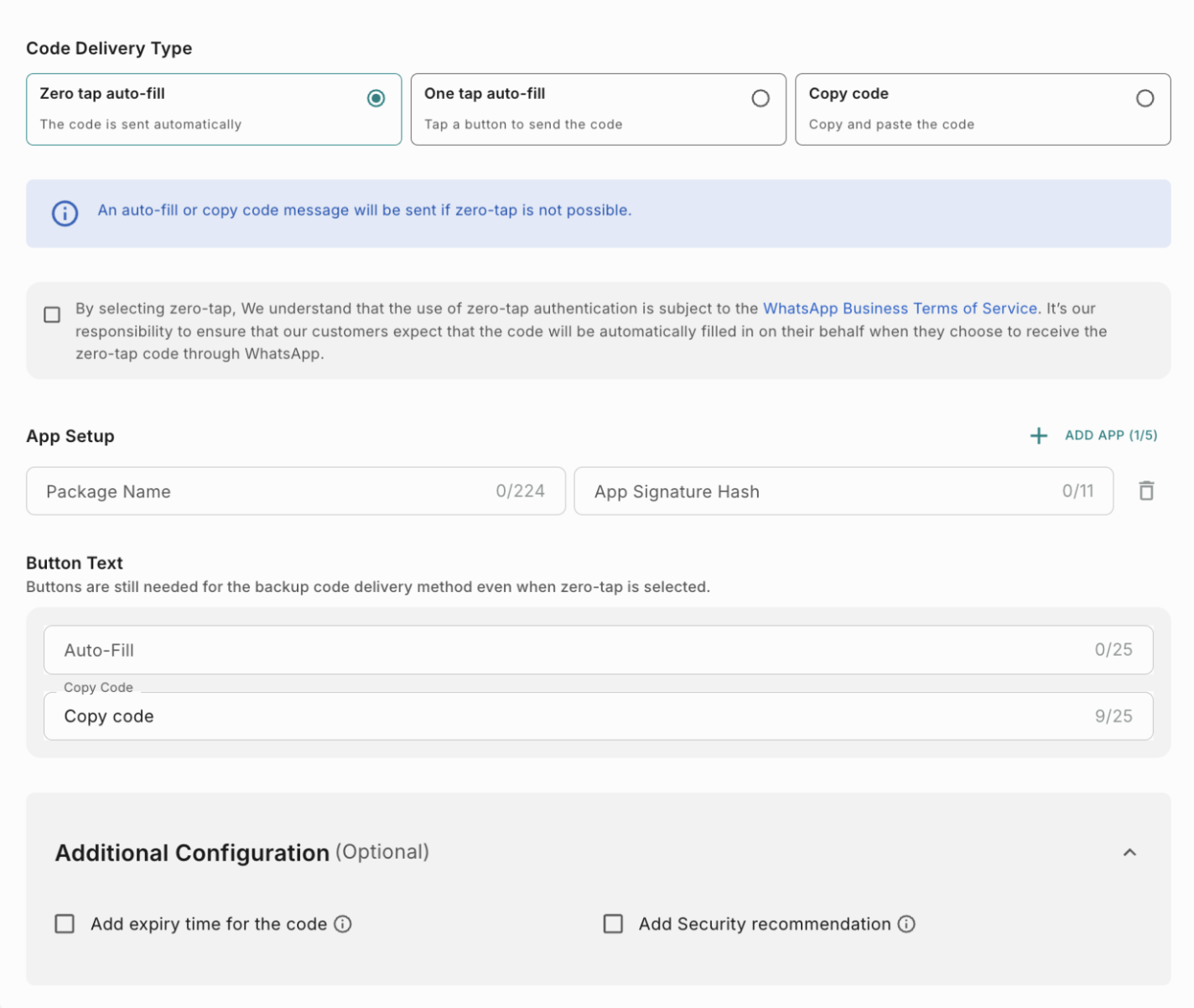Click the Additional Configuration heading
The height and width of the screenshot is (1008, 1194).
tap(192, 853)
